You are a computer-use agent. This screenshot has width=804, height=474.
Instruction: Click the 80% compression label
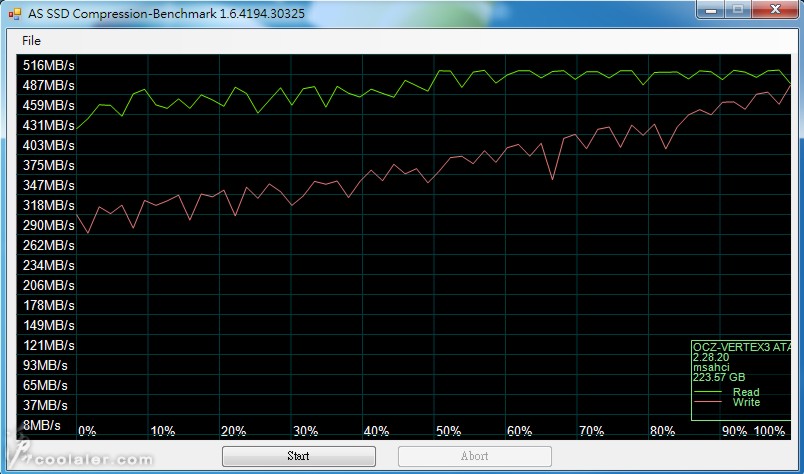(x=662, y=431)
